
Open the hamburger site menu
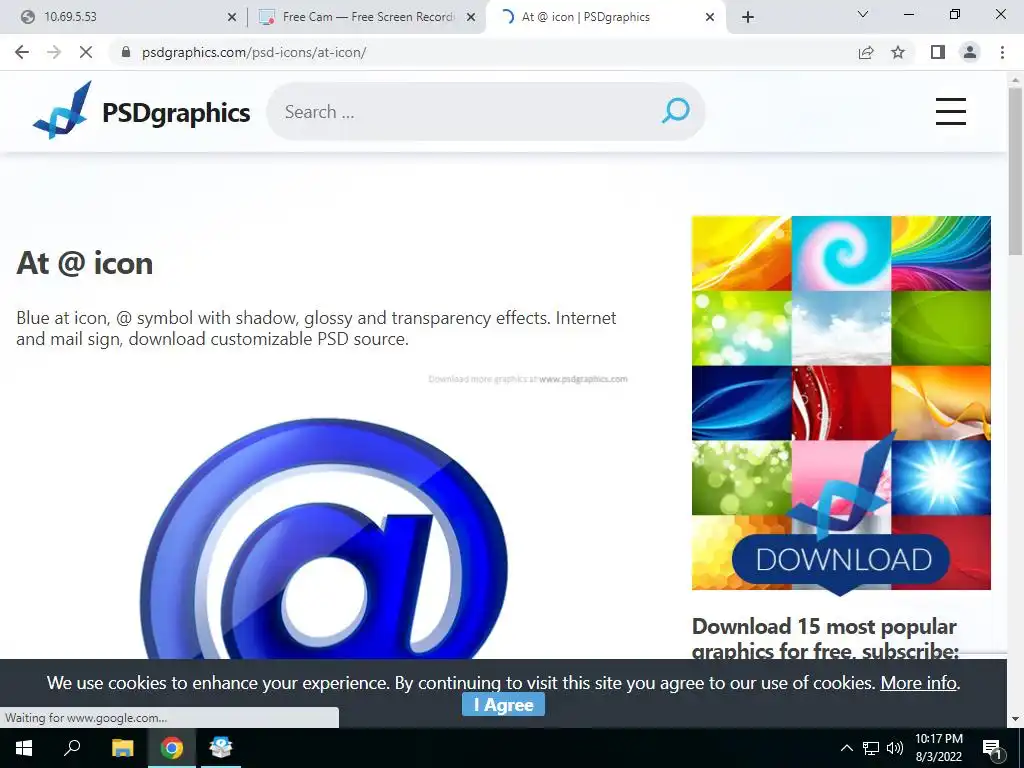[x=950, y=111]
